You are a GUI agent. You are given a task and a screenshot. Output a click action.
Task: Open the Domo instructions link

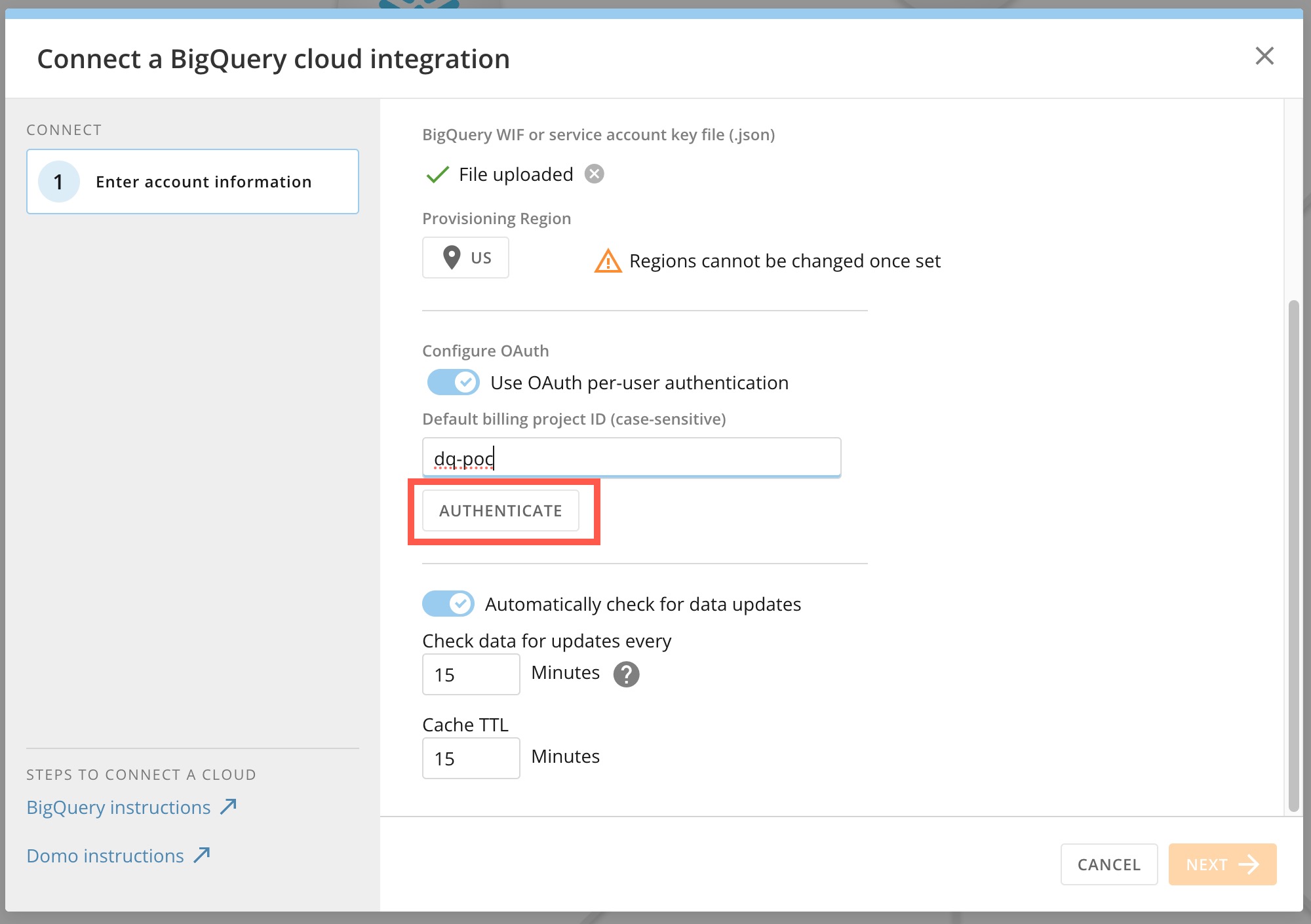pyautogui.click(x=104, y=855)
